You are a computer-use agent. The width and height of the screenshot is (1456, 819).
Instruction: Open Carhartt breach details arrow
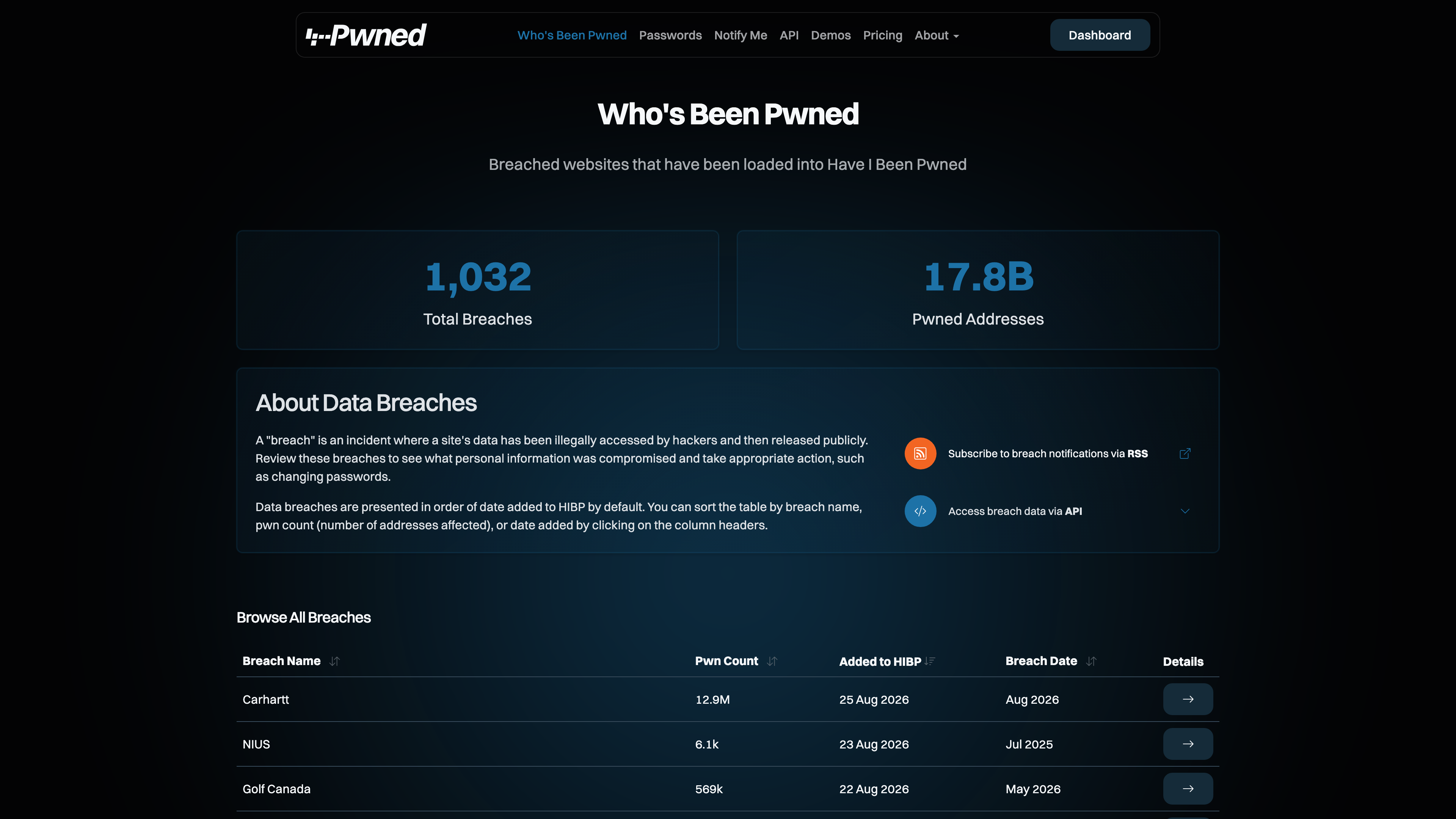pyautogui.click(x=1188, y=699)
